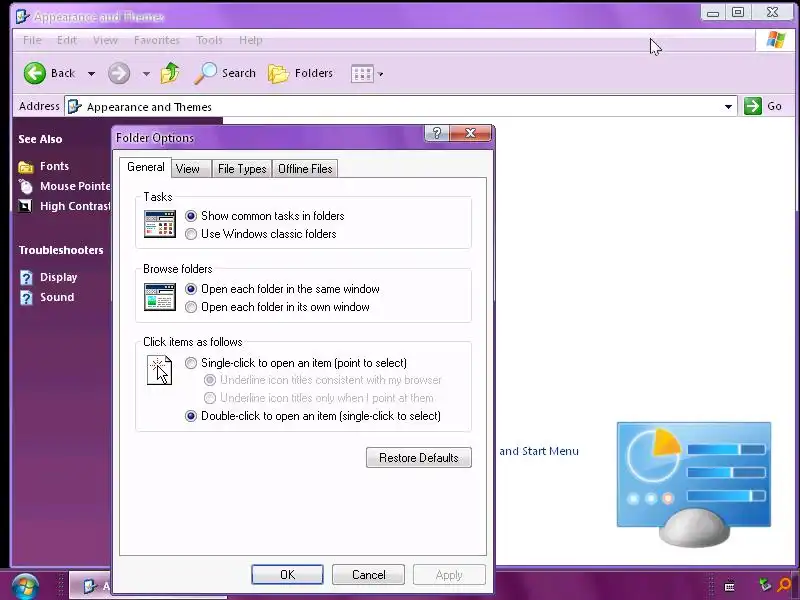
Task: Click the Windows Start orb
Action: (x=24, y=586)
